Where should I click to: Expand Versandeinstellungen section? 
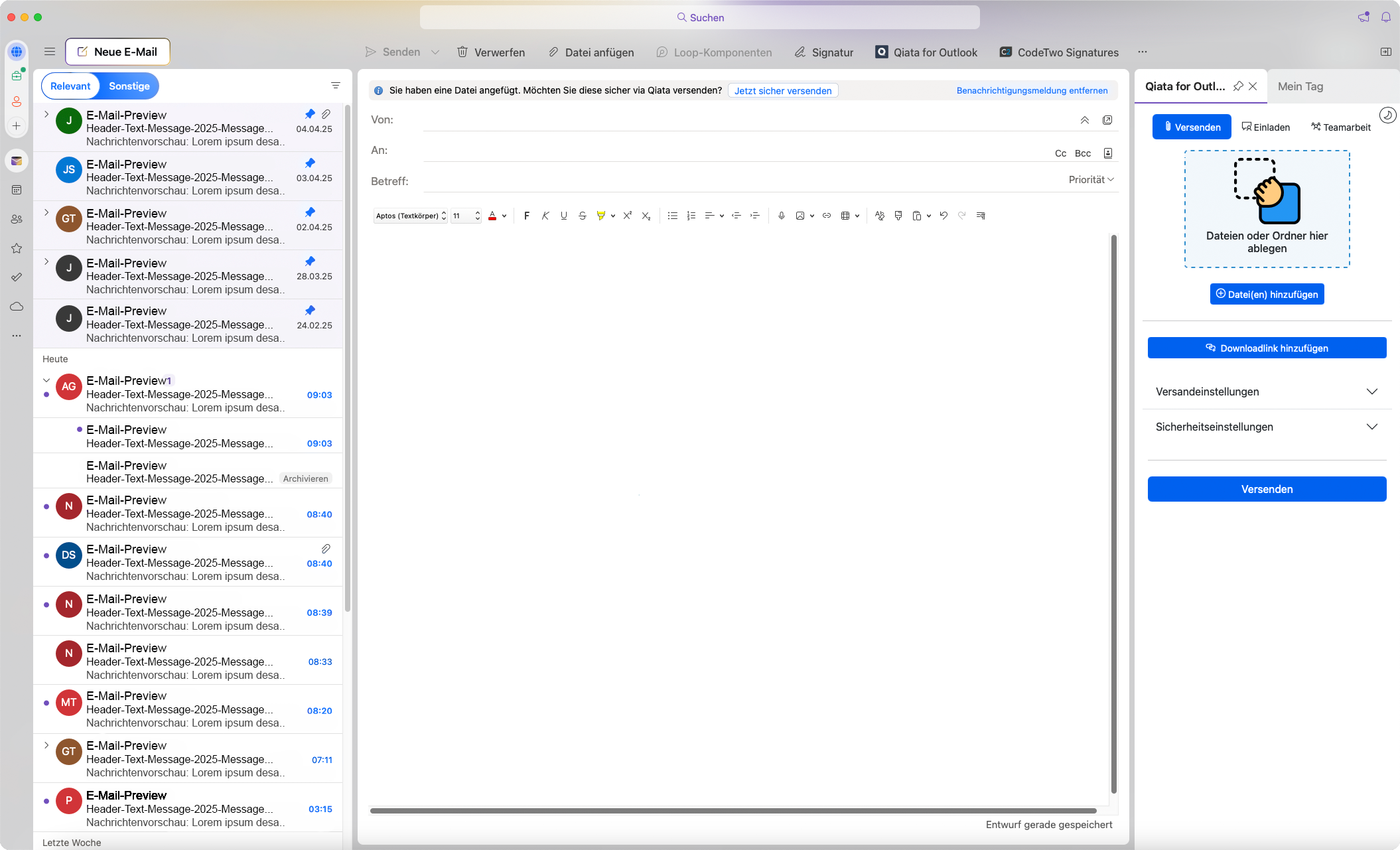pyautogui.click(x=1267, y=391)
